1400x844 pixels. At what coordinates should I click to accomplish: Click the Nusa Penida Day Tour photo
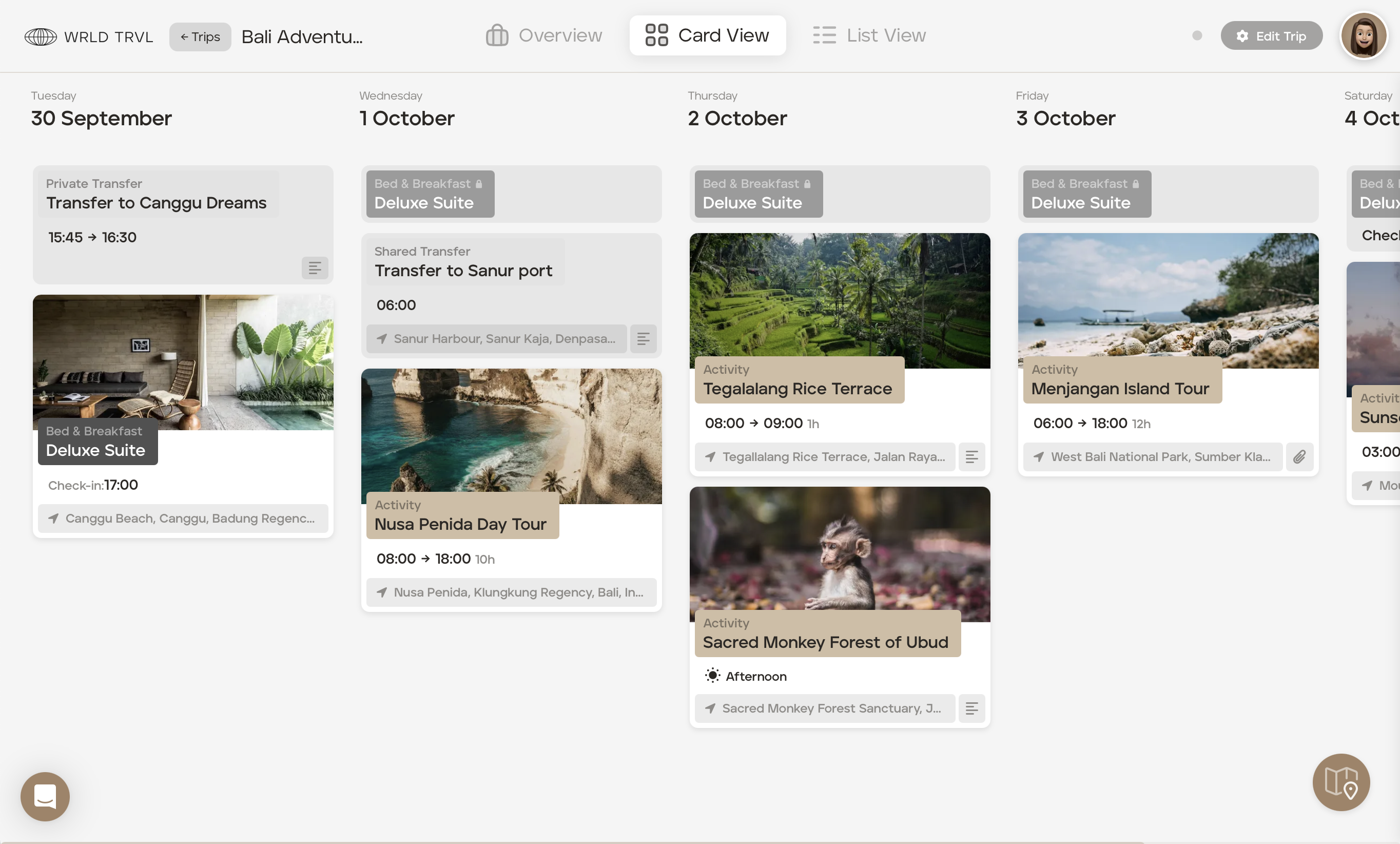coord(511,432)
